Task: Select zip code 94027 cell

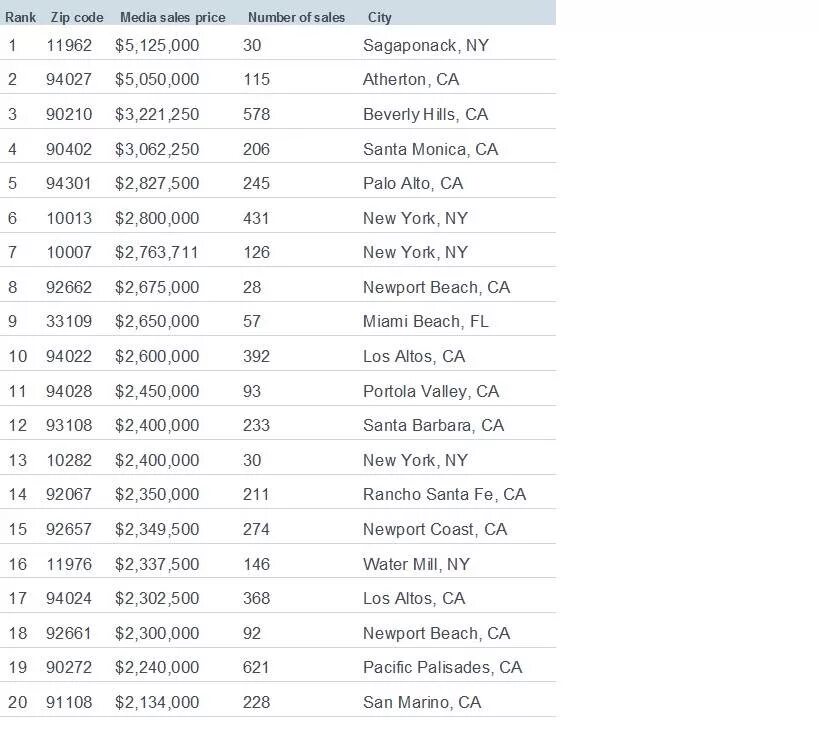Action: pyautogui.click(x=68, y=79)
